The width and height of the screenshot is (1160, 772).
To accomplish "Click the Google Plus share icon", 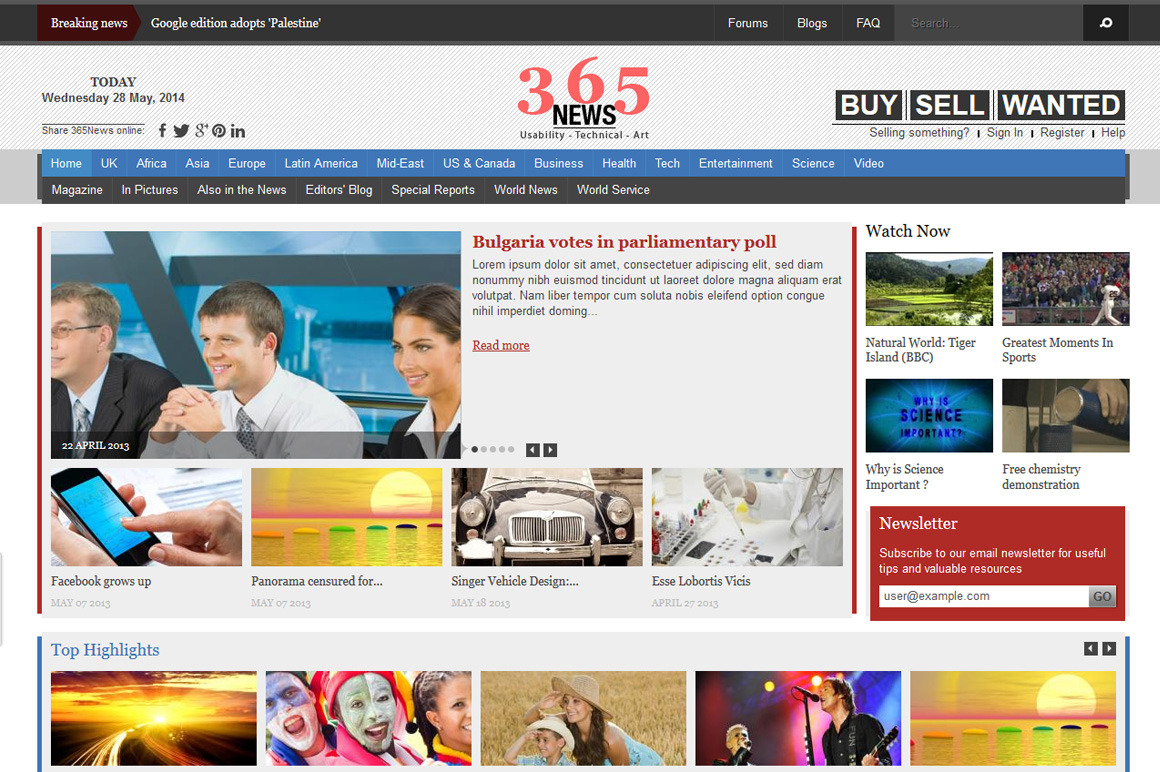I will pyautogui.click(x=201, y=130).
